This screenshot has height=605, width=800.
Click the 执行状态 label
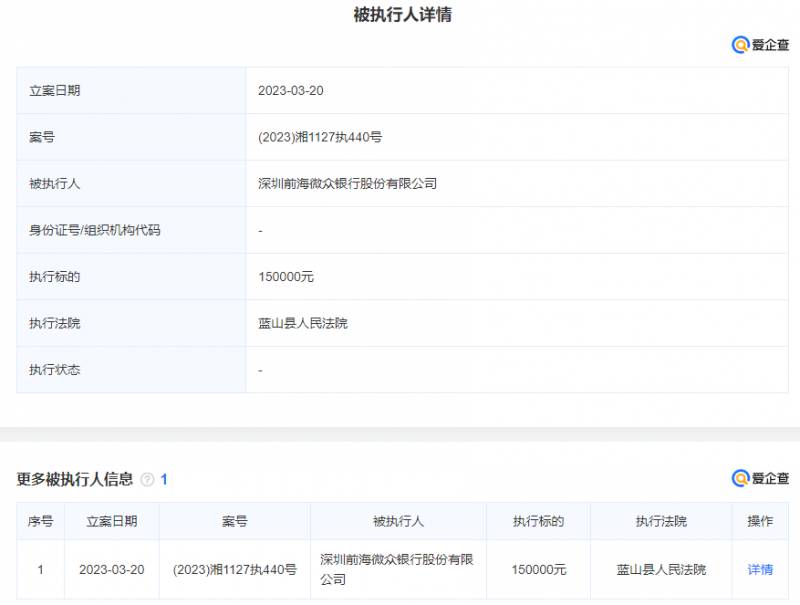[x=55, y=370]
